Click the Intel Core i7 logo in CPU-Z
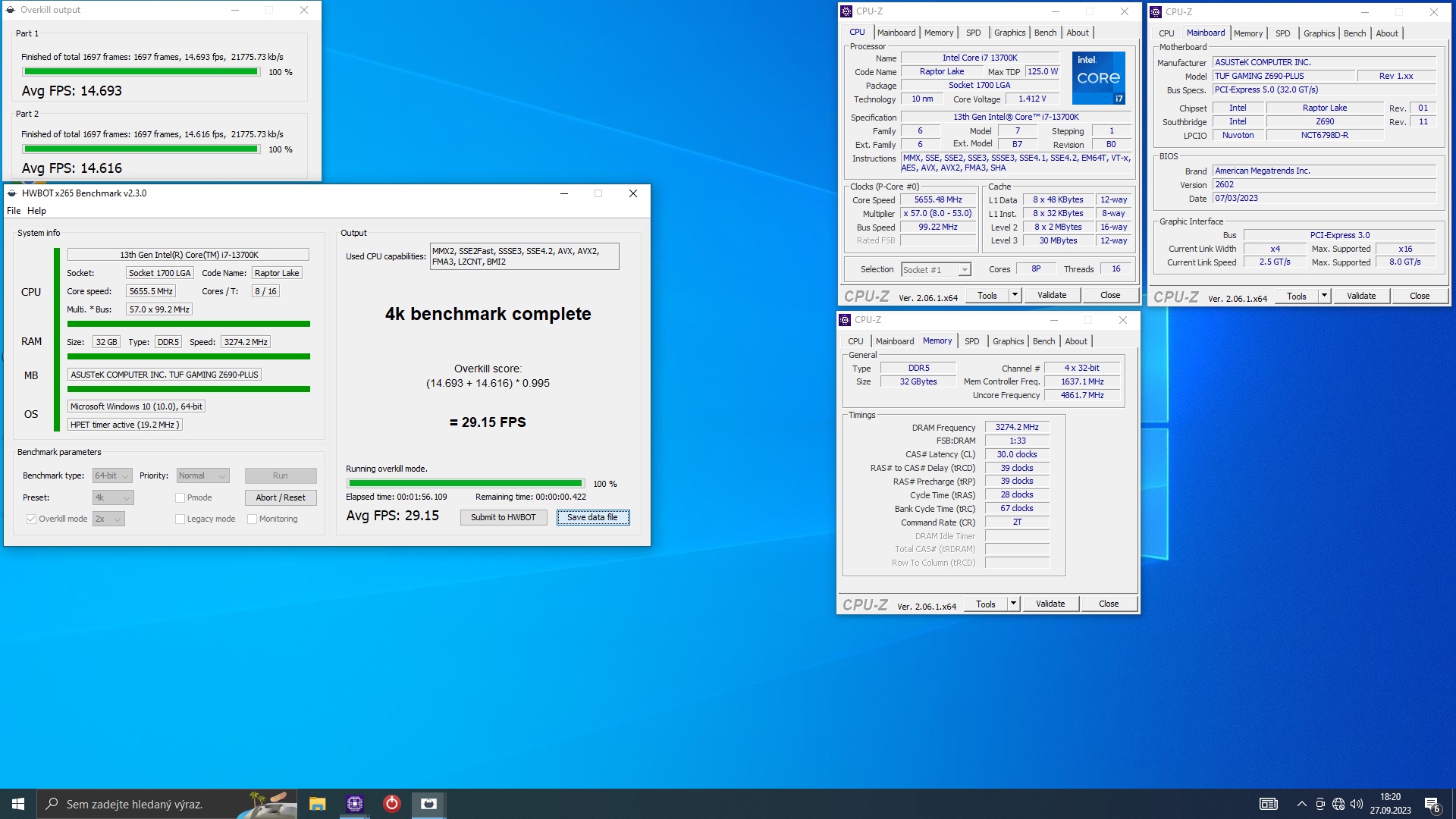Viewport: 1456px width, 819px height. (x=1098, y=78)
